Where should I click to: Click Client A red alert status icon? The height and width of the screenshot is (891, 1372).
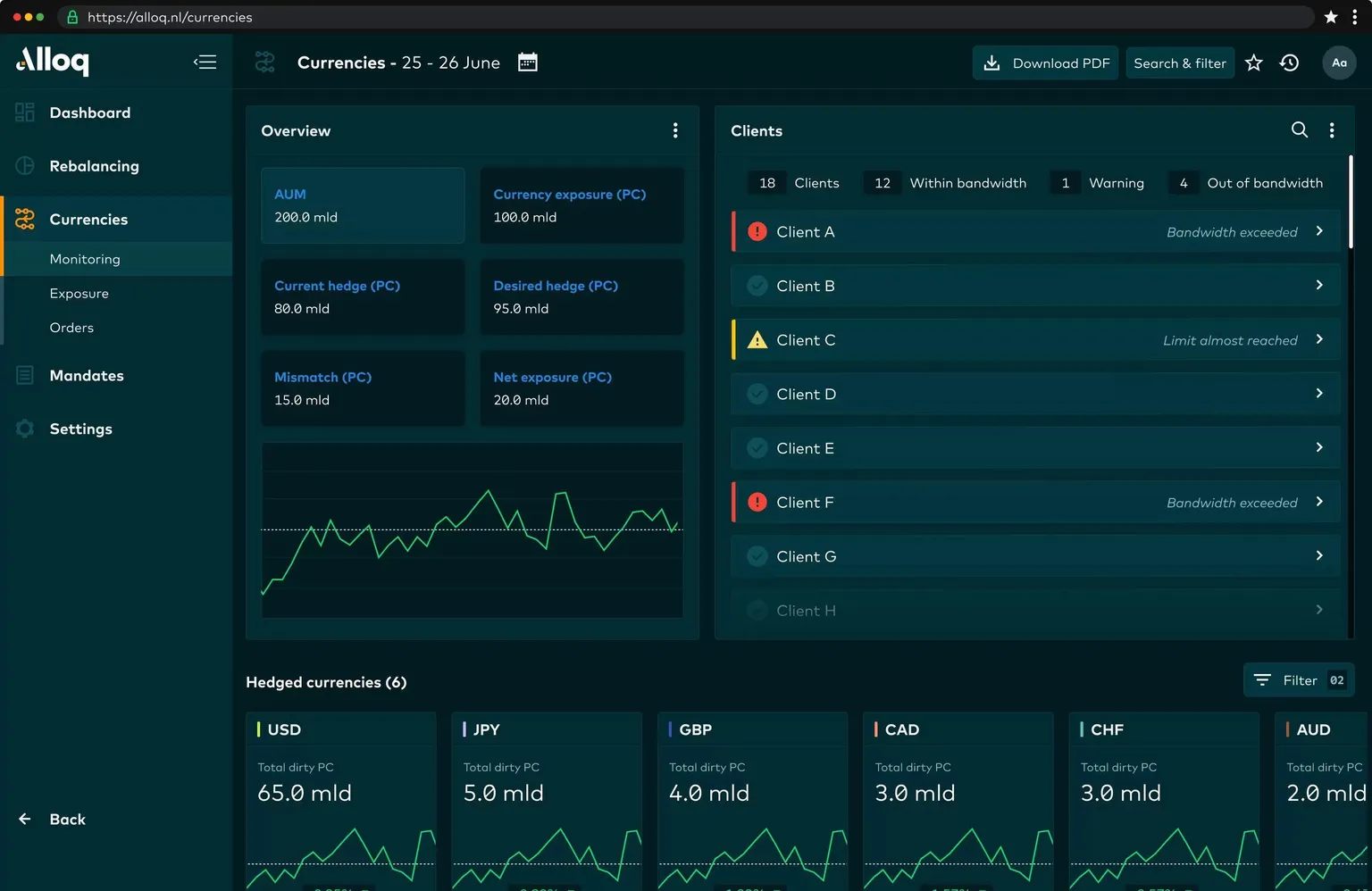point(757,232)
